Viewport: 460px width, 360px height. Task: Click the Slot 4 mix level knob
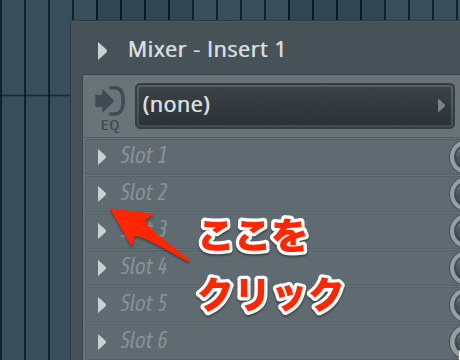tap(455, 268)
